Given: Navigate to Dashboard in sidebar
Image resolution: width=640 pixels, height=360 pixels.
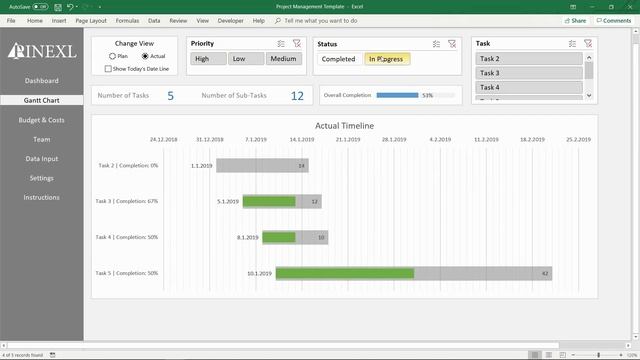Looking at the screenshot, I should pos(42,81).
